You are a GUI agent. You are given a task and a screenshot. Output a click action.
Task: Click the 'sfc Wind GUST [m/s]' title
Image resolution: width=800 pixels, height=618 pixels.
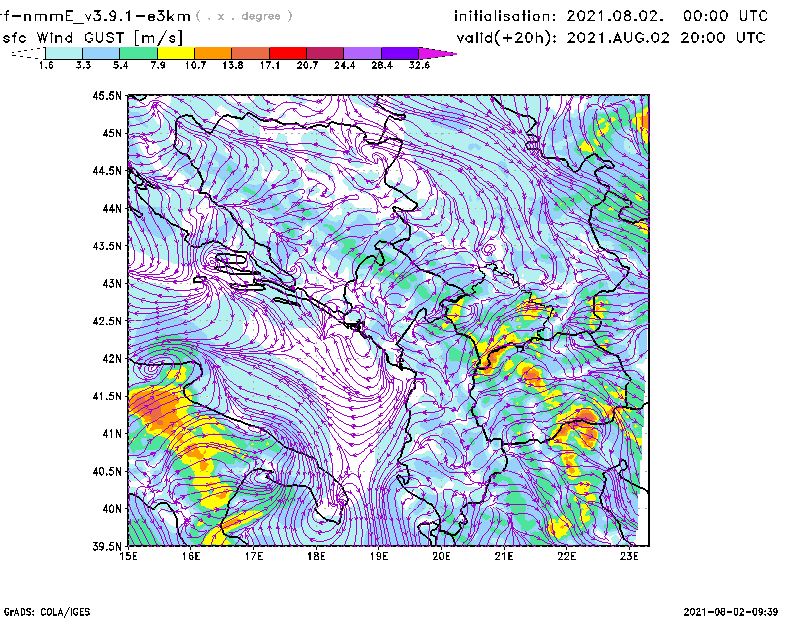tap(93, 38)
